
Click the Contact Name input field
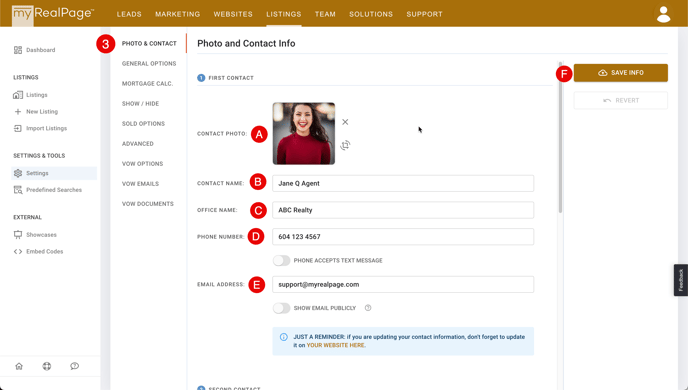click(403, 183)
